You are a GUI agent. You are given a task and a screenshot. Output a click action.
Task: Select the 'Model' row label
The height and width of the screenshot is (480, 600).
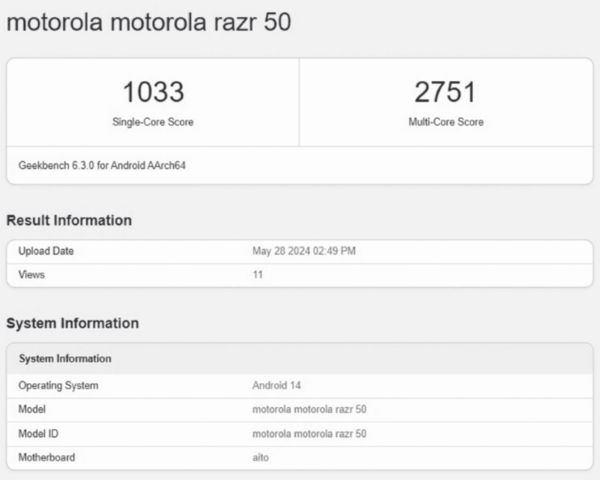(33, 409)
